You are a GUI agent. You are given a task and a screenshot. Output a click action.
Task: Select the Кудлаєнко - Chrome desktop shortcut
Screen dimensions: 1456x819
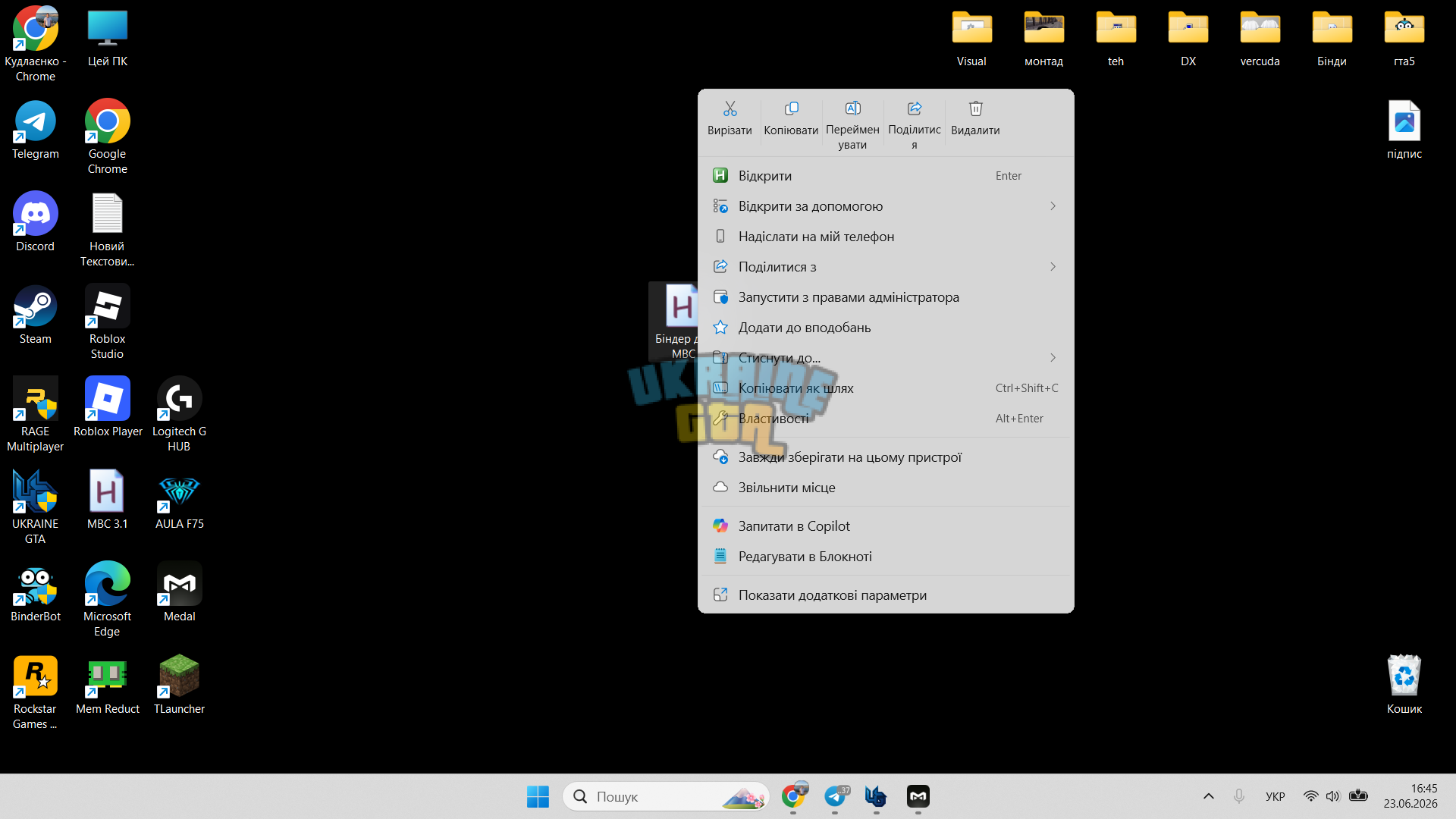pos(35,44)
